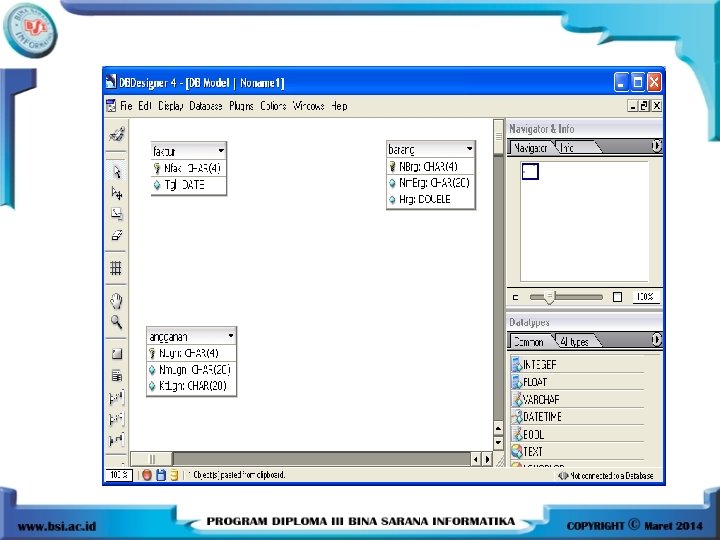Select the second relation tool icon
The height and width of the screenshot is (540, 720).
116,419
